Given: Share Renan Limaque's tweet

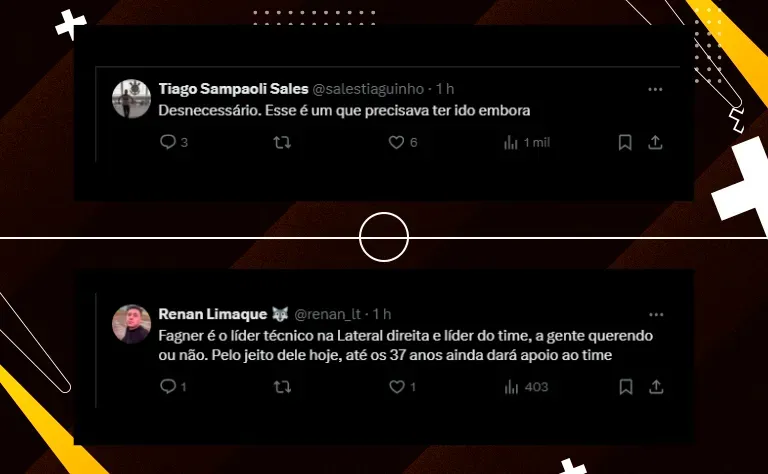Looking at the screenshot, I should point(656,387).
